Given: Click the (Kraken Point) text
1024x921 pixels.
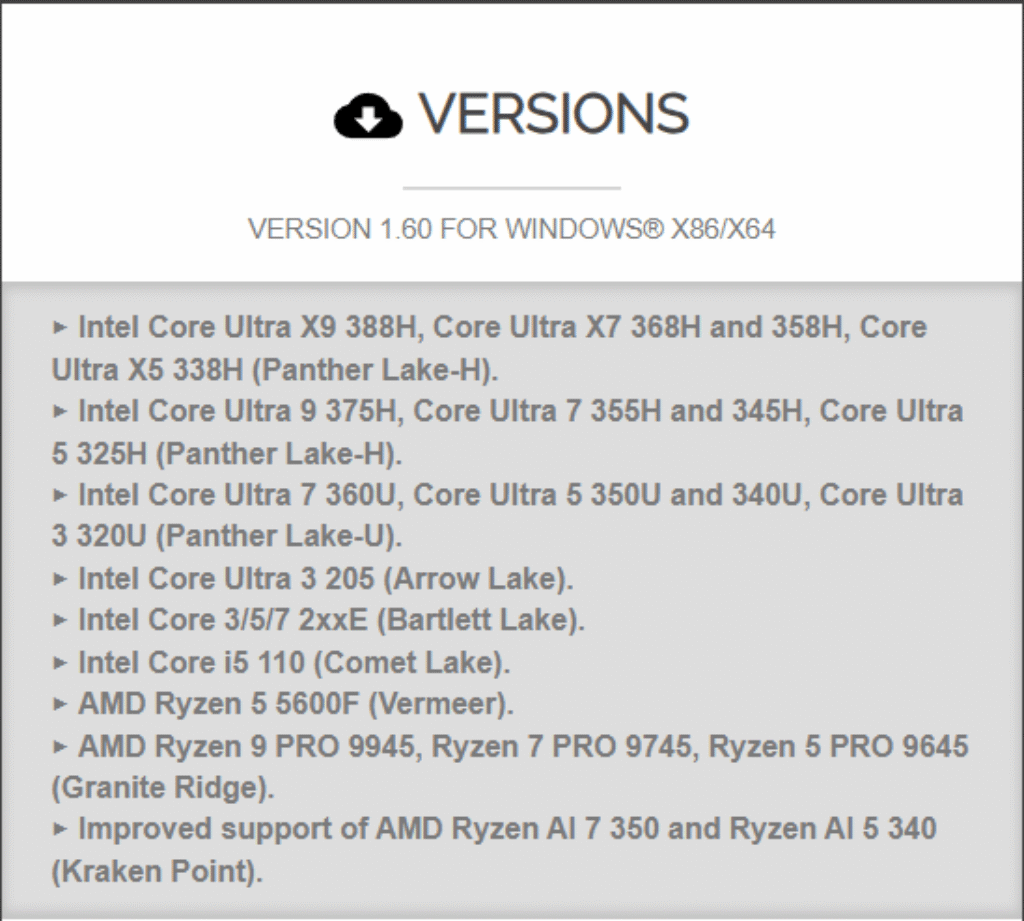Looking at the screenshot, I should 157,871.
